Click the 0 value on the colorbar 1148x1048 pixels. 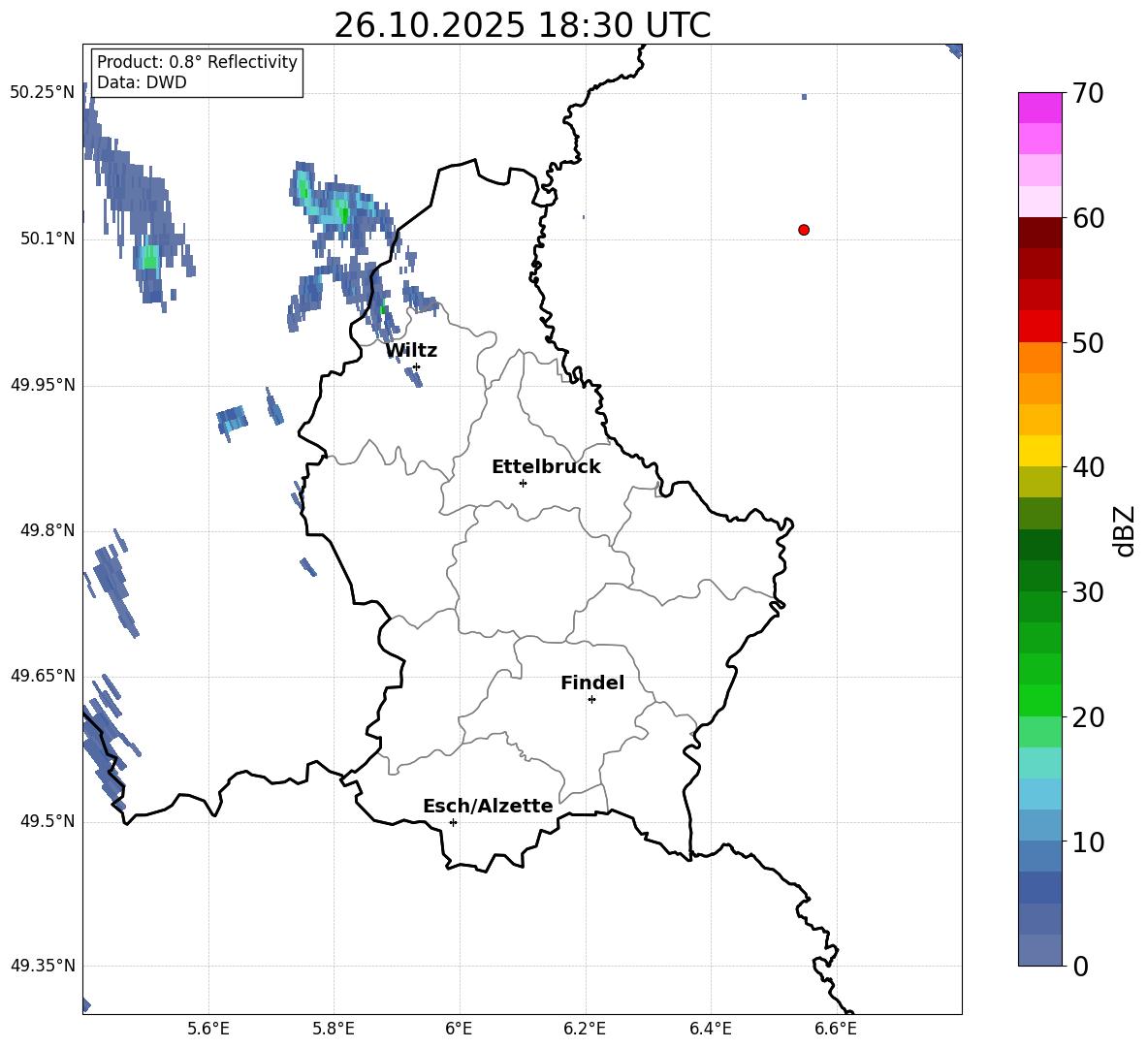[x=1080, y=966]
